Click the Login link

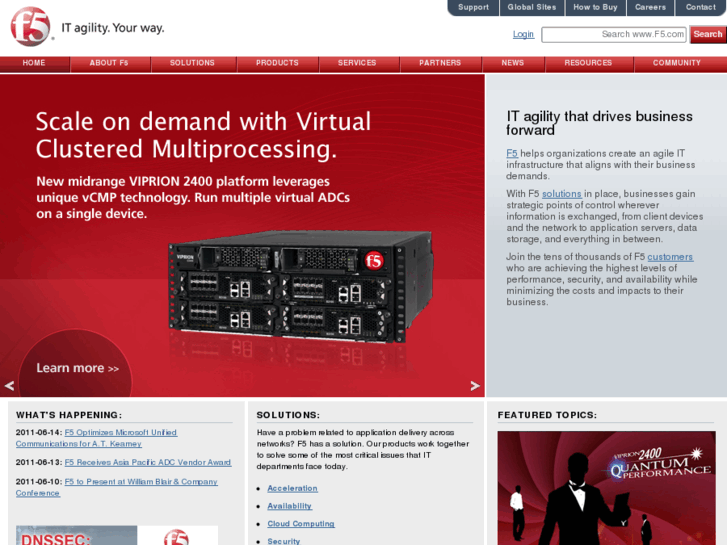[x=523, y=34]
